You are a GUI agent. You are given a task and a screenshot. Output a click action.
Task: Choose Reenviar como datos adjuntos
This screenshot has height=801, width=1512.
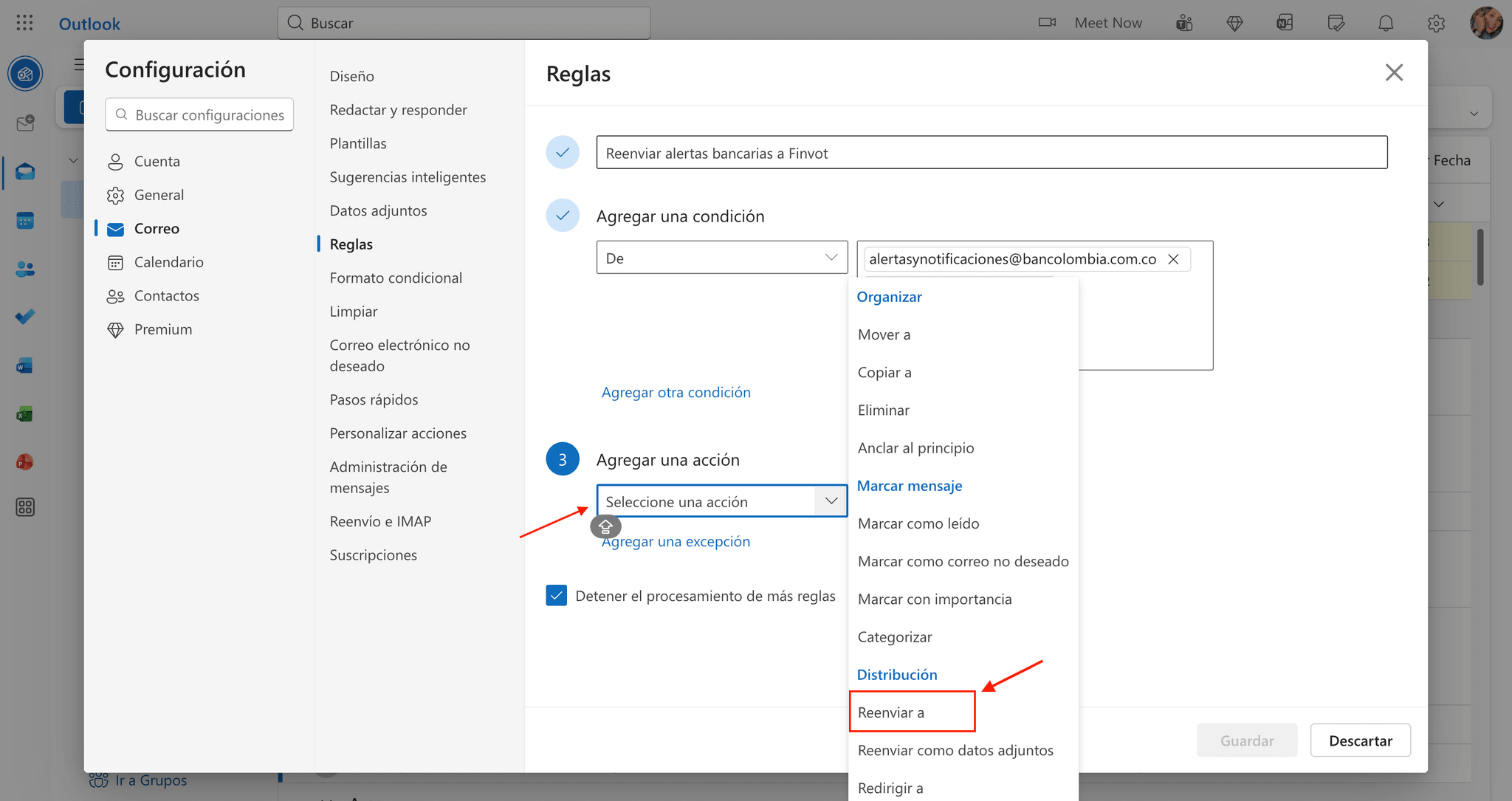[x=963, y=750]
